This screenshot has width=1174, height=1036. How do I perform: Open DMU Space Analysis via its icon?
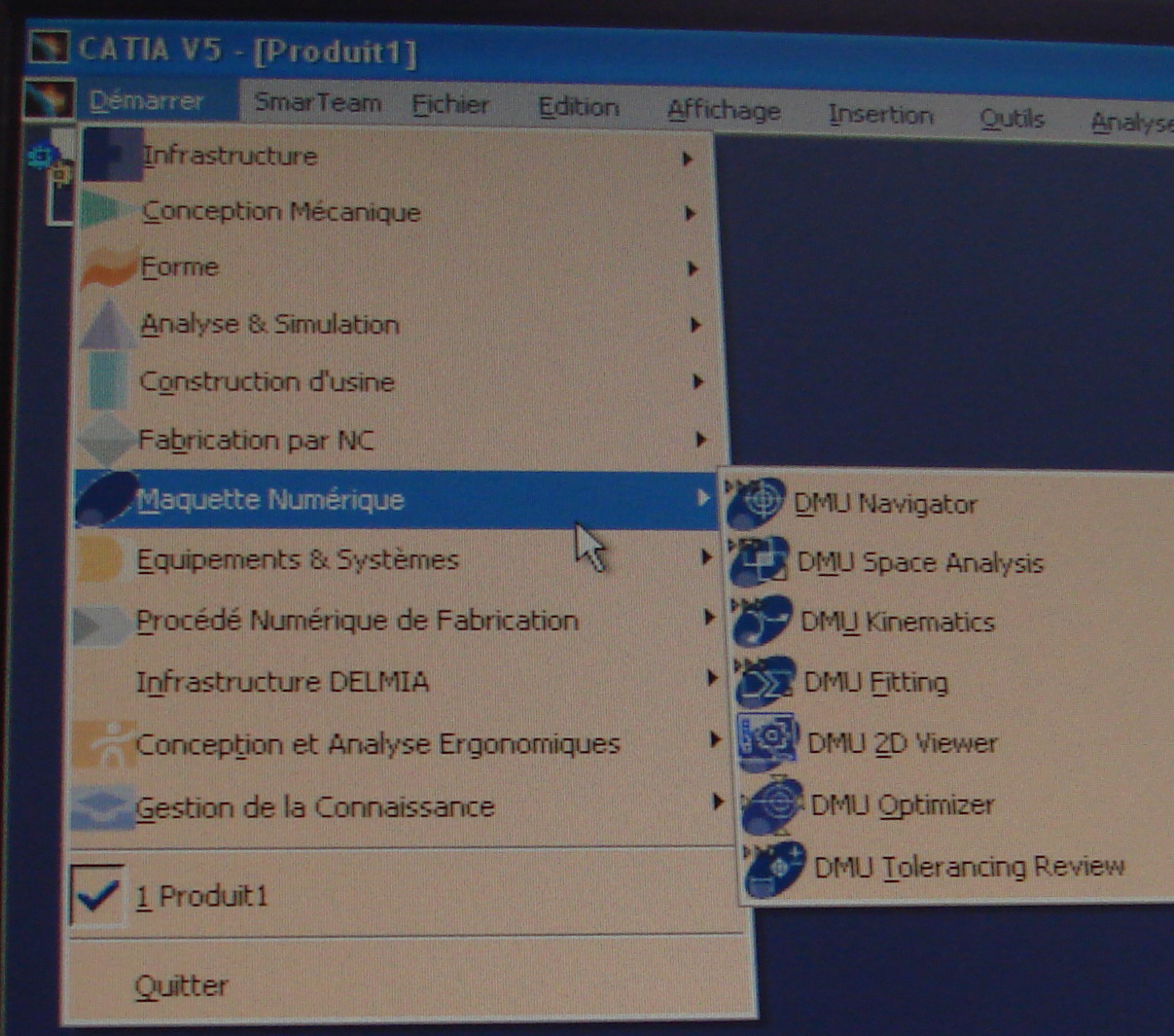click(761, 561)
